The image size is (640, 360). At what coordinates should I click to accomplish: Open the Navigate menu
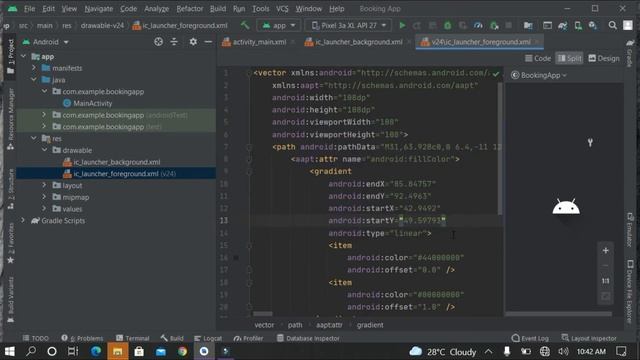coord(99,9)
